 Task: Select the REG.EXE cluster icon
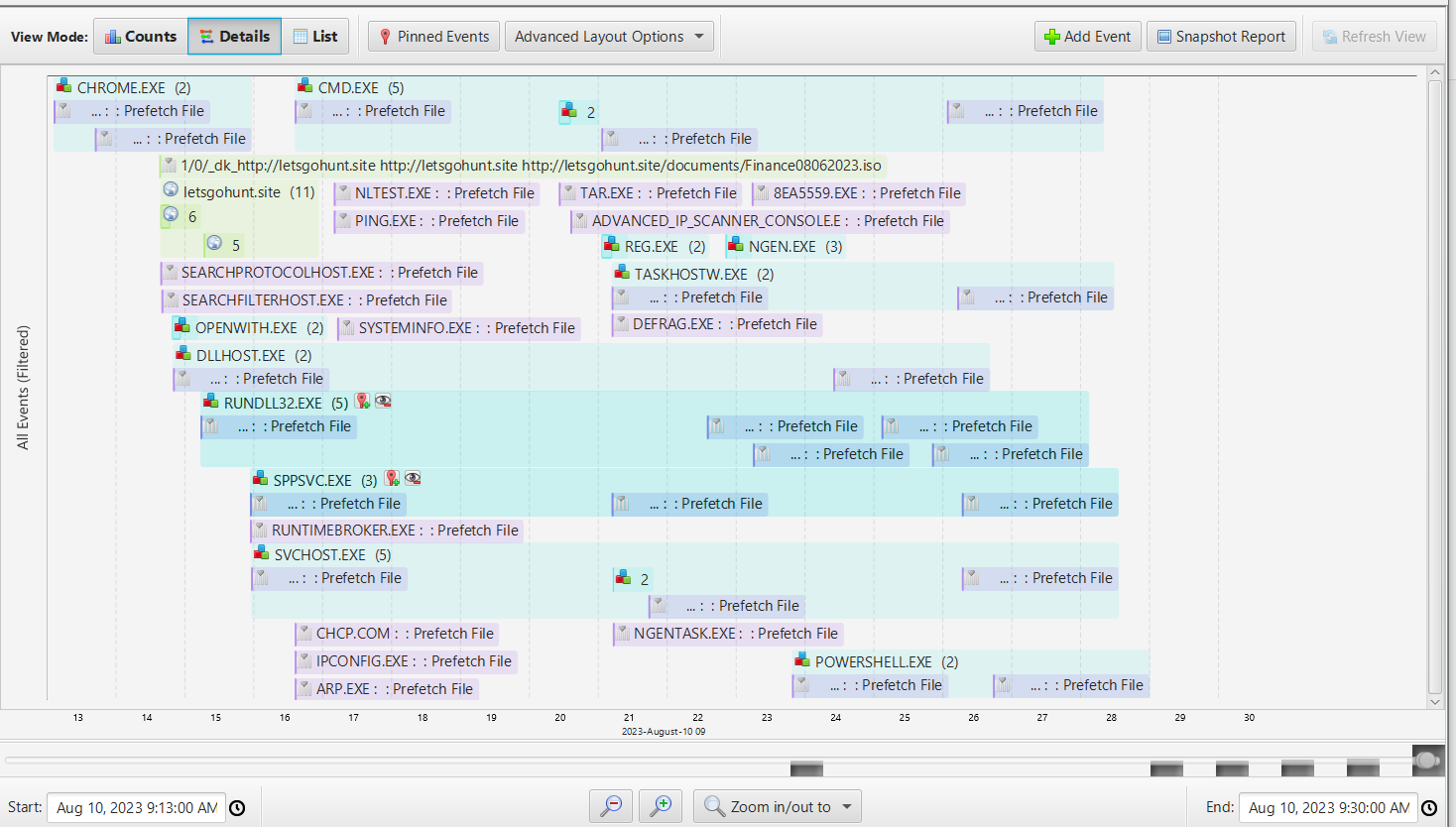pyautogui.click(x=612, y=245)
